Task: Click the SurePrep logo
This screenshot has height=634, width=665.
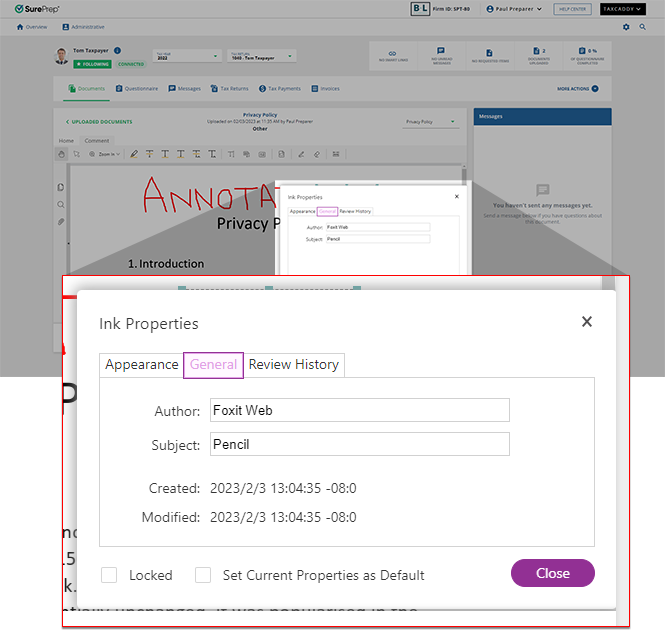Action: 37,9
